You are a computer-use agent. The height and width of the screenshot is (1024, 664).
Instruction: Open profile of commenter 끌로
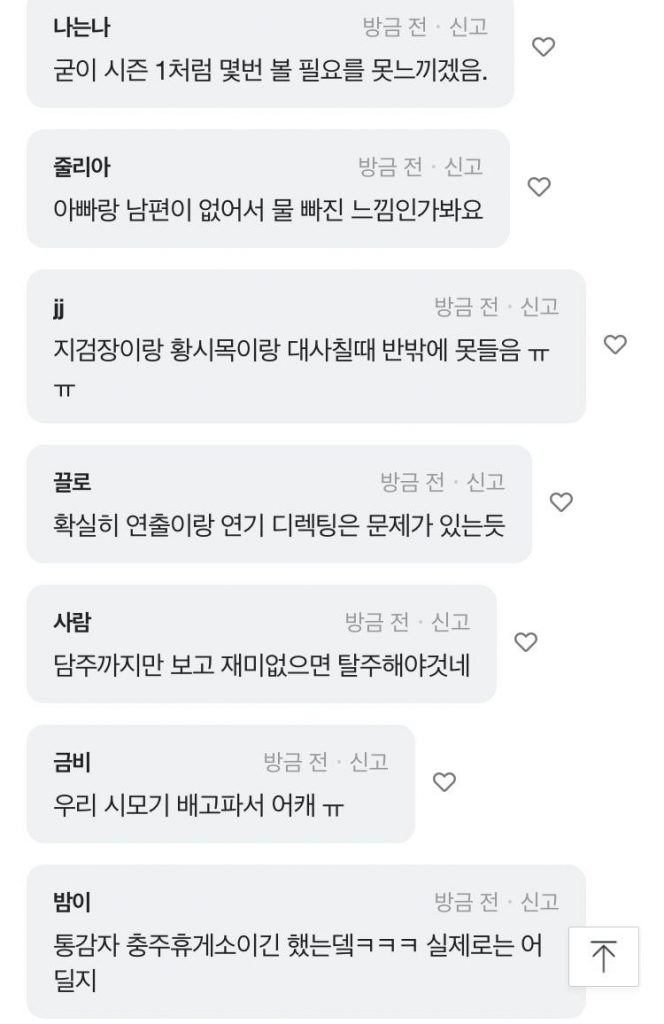(x=71, y=483)
